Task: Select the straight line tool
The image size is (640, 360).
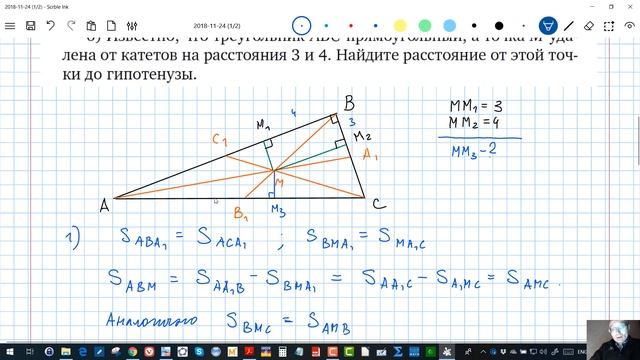Action: pos(569,26)
